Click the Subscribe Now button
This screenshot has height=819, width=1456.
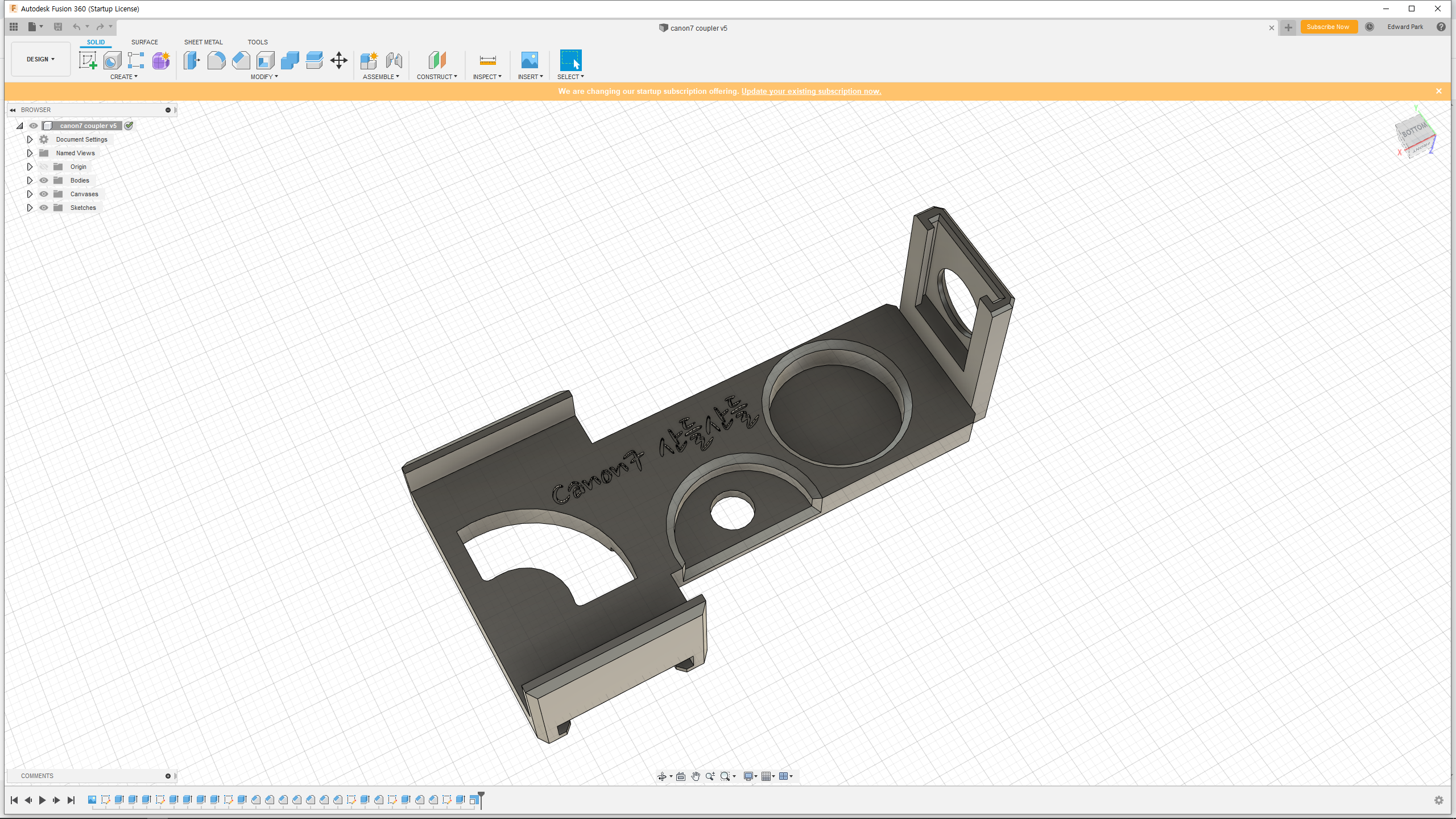[1328, 27]
